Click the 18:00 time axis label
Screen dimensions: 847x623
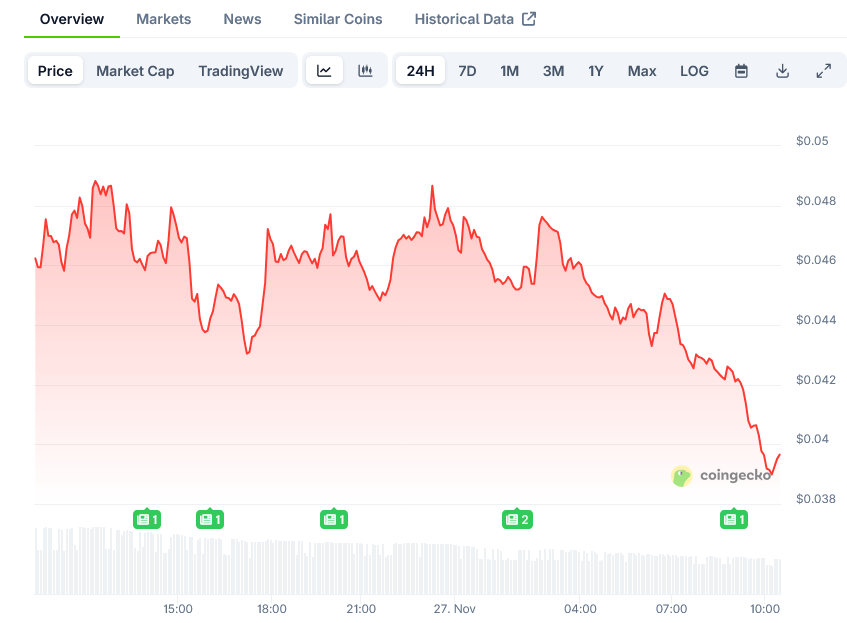[x=272, y=609]
